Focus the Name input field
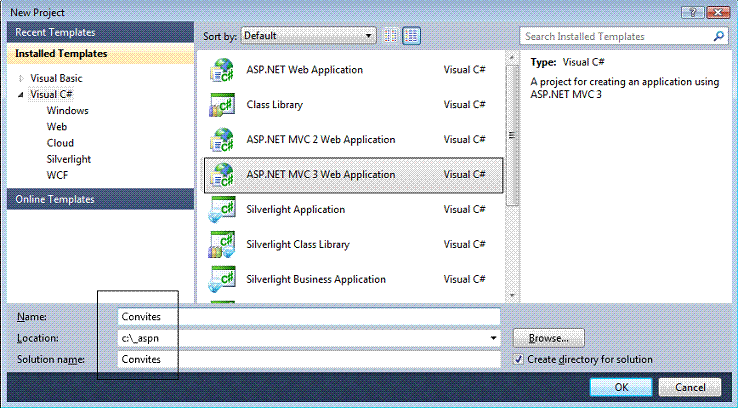The height and width of the screenshot is (408, 738). tap(309, 317)
